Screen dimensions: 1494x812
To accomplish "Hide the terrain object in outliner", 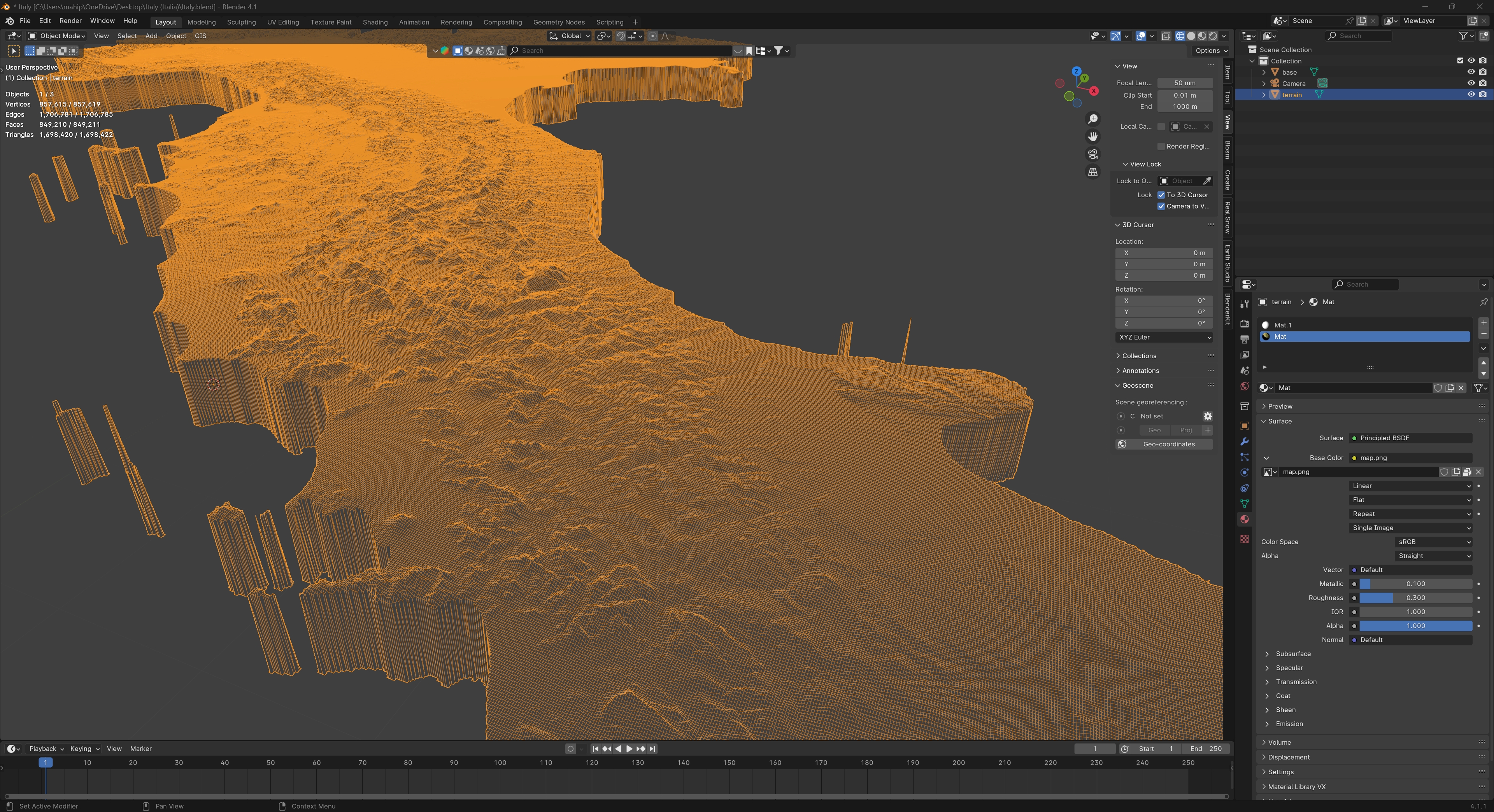I will [x=1471, y=94].
